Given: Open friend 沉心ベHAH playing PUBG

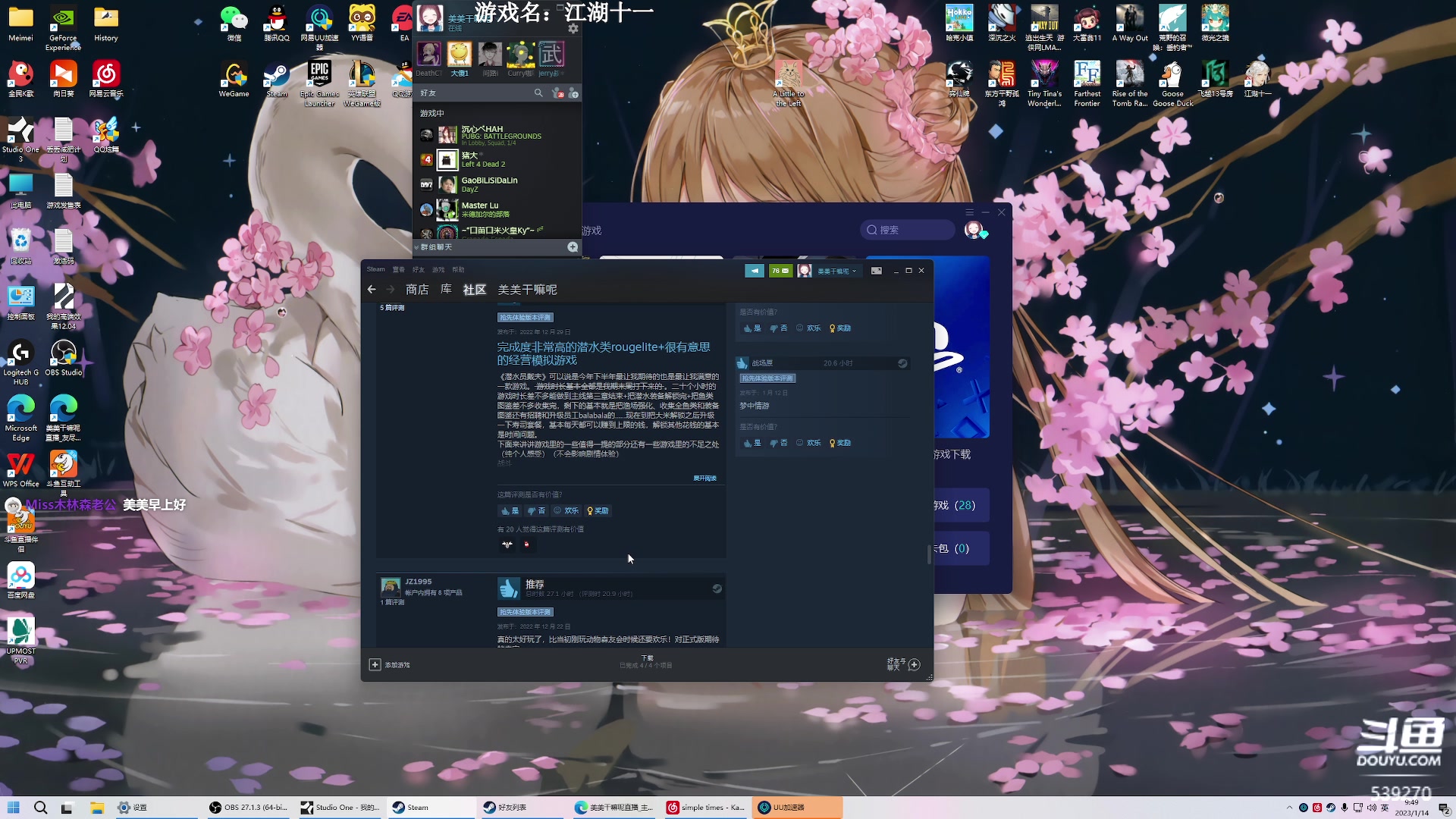Looking at the screenshot, I should coord(497,135).
